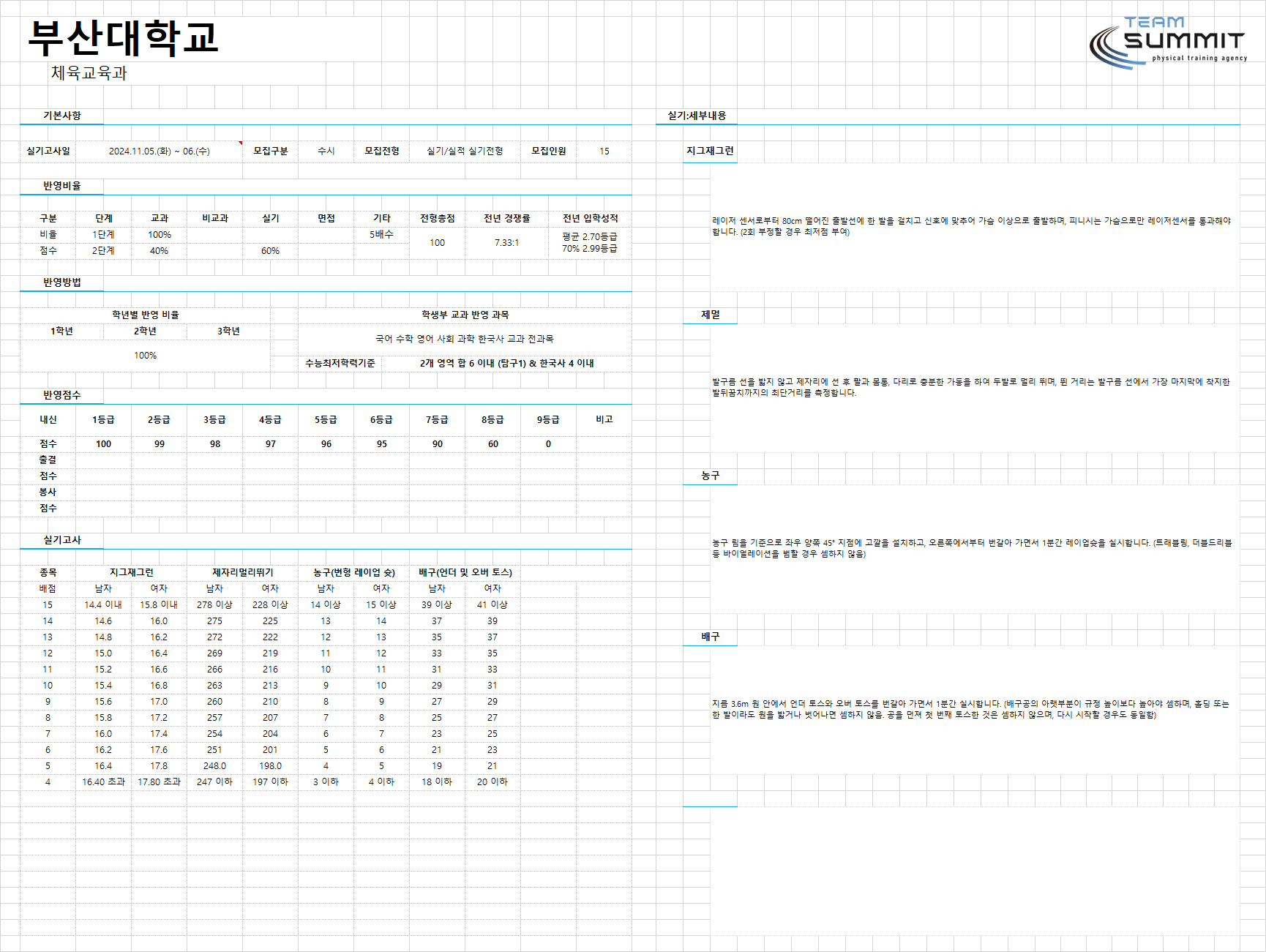The height and width of the screenshot is (952, 1266).
Task: Click the 수능최저학력기준 label
Action: pyautogui.click(x=340, y=363)
